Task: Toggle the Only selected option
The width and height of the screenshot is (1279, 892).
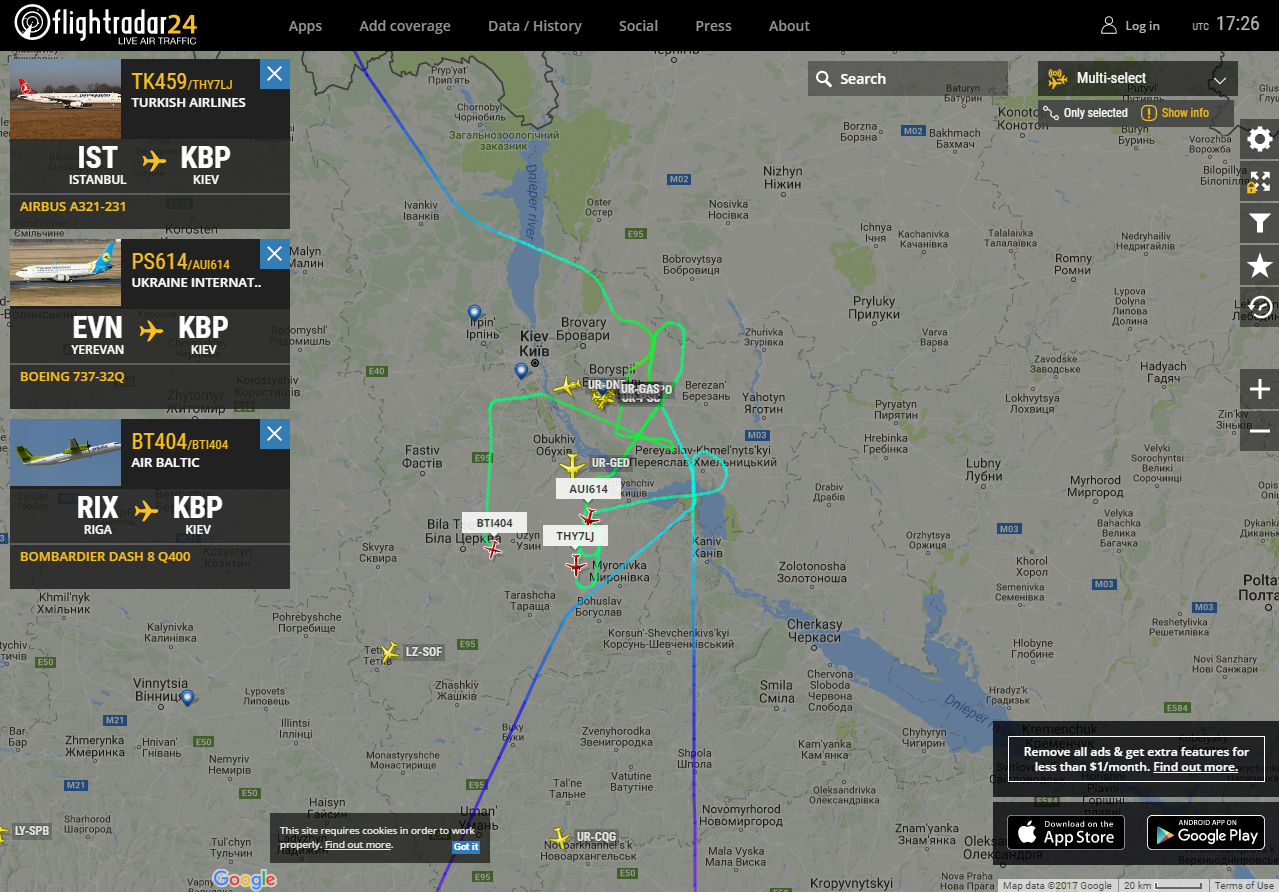Action: point(1085,113)
